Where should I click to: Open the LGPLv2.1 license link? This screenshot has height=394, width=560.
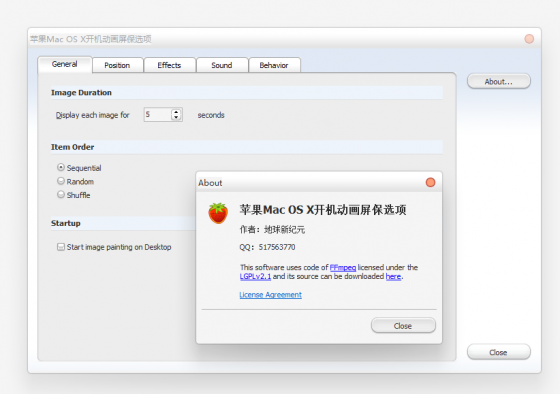click(255, 276)
